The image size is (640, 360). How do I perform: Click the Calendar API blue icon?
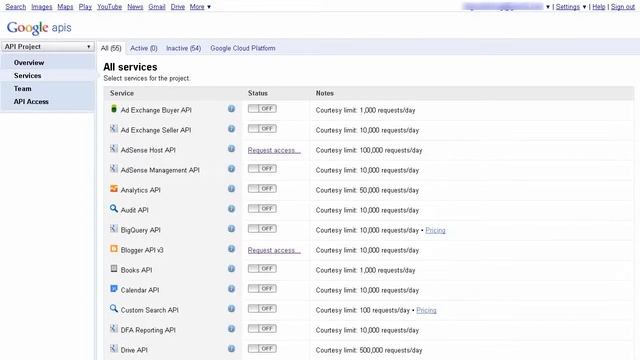tap(114, 289)
